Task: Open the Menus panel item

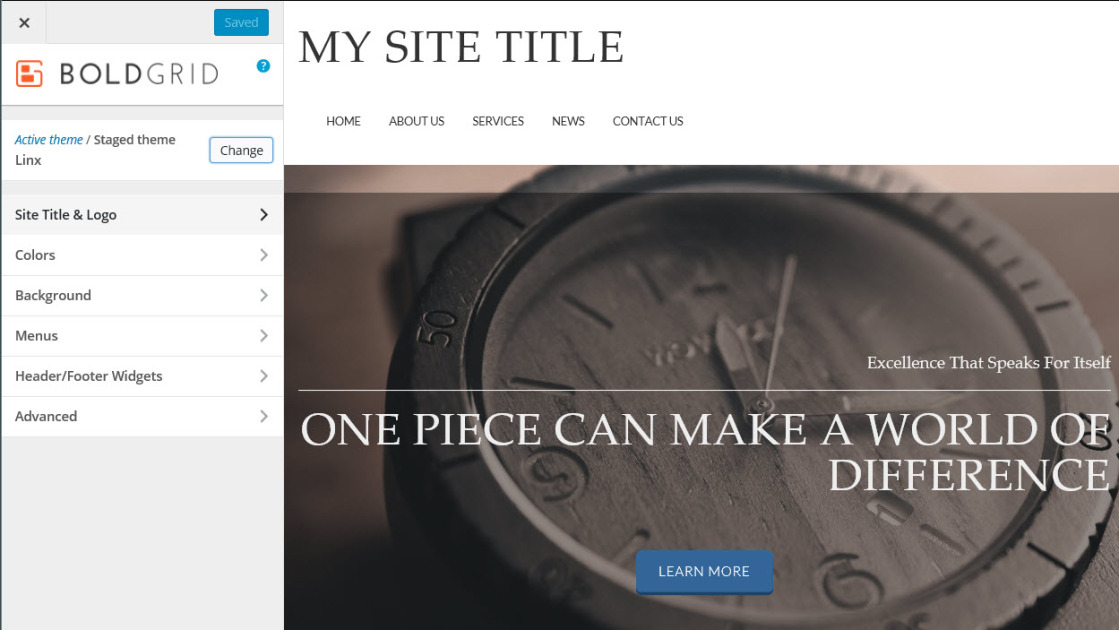Action: tap(143, 336)
